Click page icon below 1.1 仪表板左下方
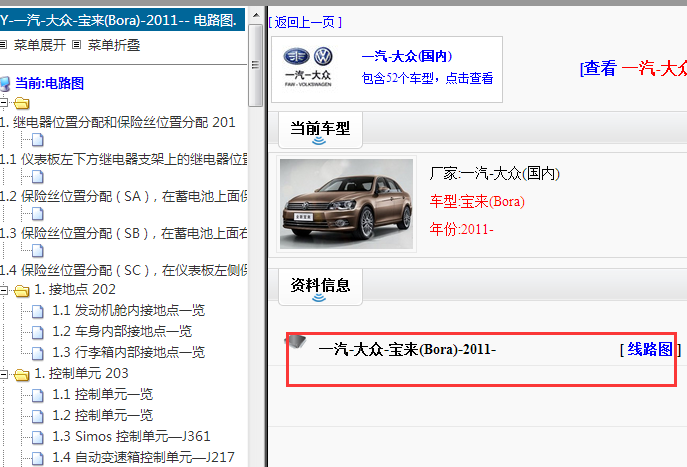687x467 pixels. [x=38, y=177]
